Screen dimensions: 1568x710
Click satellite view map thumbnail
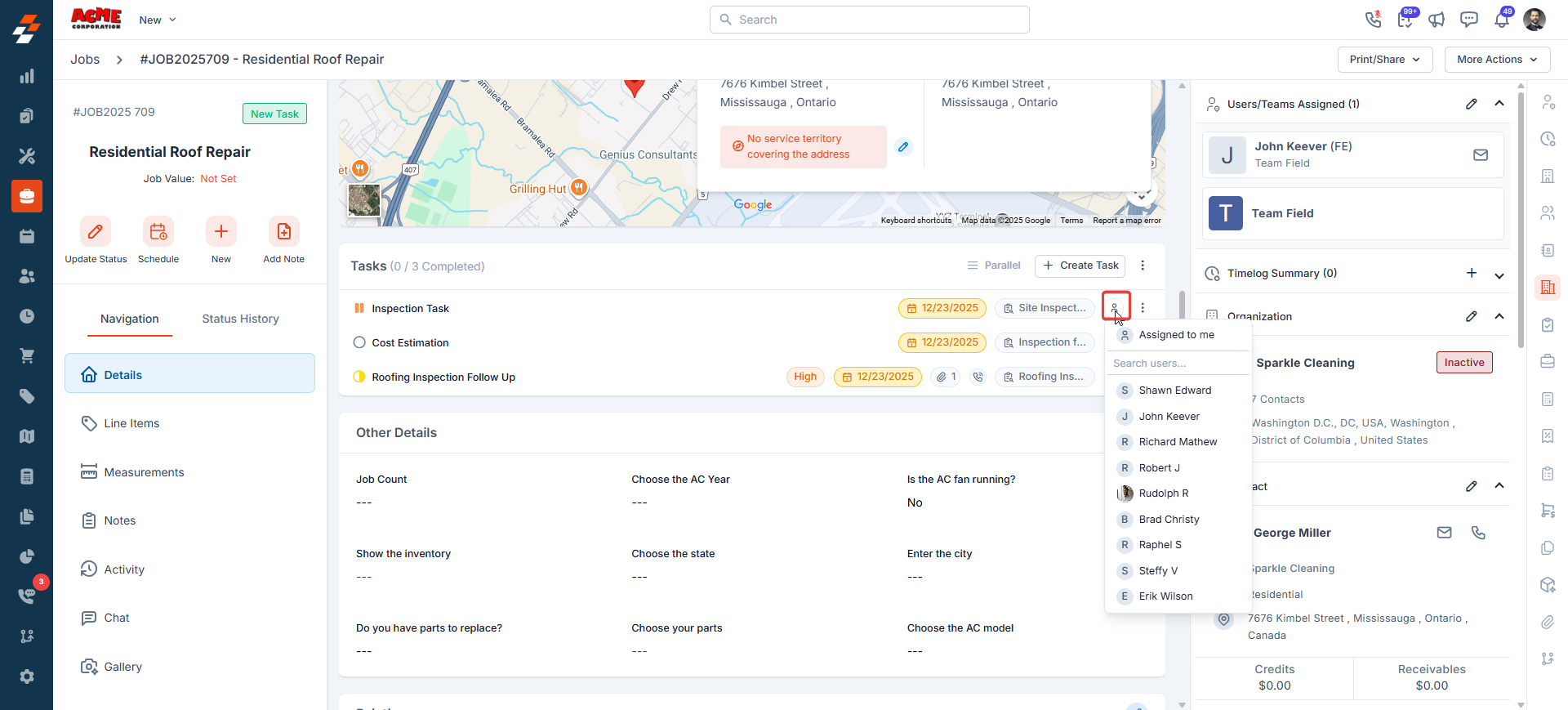tap(363, 200)
